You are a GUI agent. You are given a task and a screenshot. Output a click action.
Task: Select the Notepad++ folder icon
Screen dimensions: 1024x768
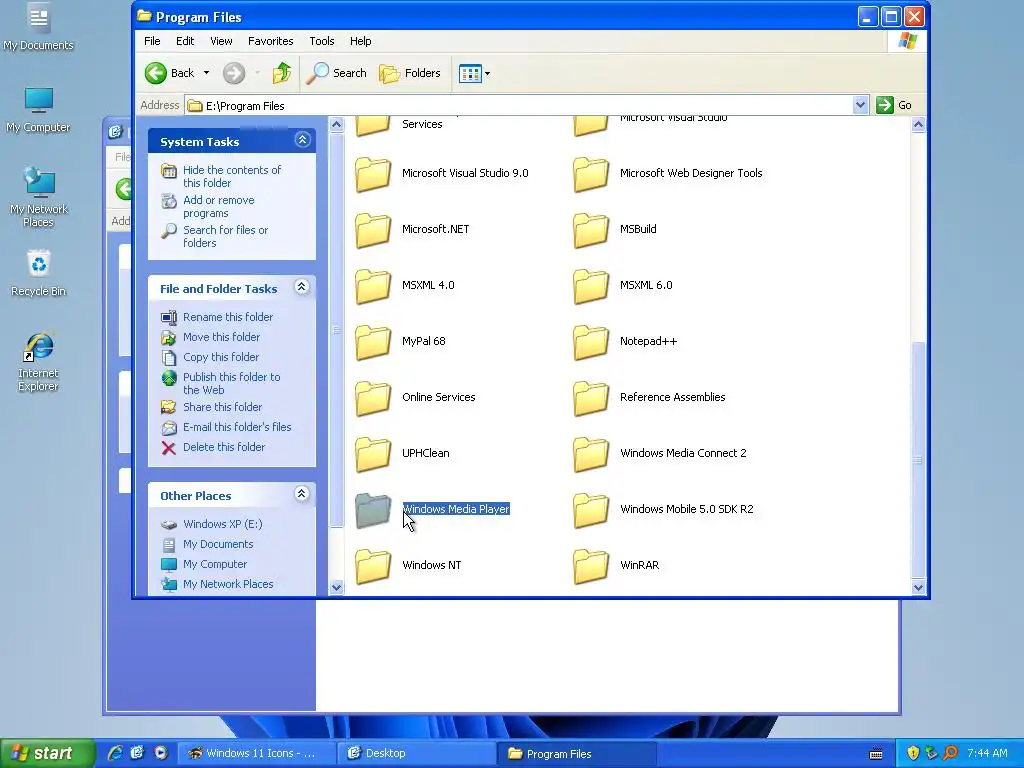coord(591,343)
